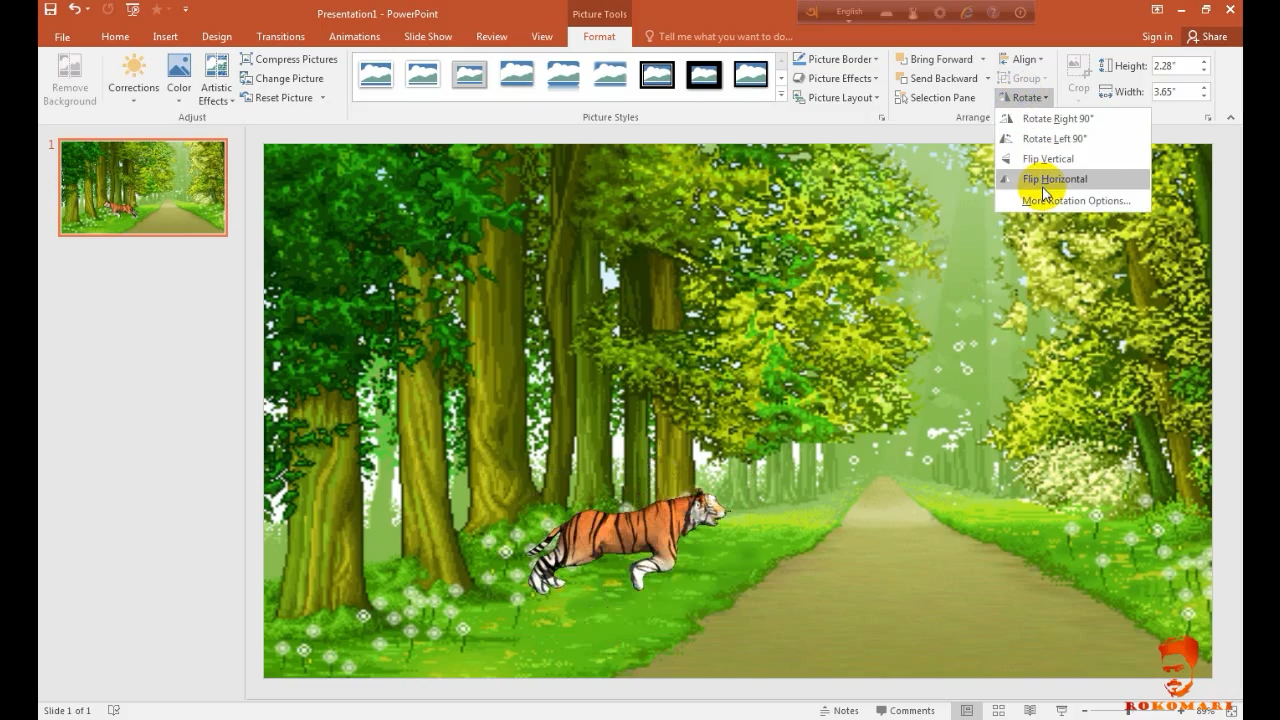Open the picture Color options

[179, 80]
